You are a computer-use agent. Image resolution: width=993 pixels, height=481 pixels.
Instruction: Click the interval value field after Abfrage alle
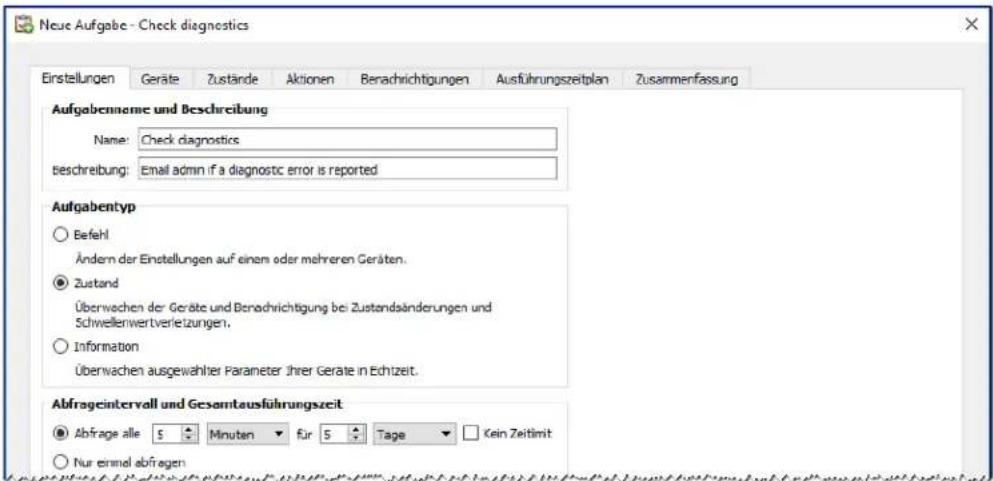pos(167,434)
